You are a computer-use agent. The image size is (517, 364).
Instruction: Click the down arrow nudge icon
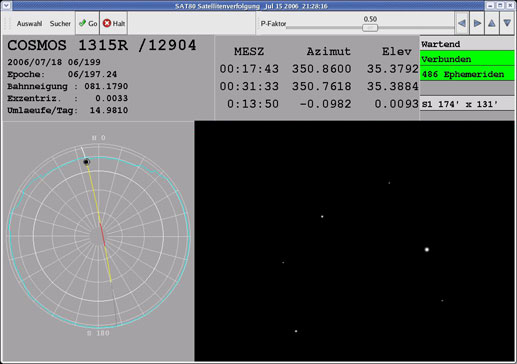(x=507, y=23)
